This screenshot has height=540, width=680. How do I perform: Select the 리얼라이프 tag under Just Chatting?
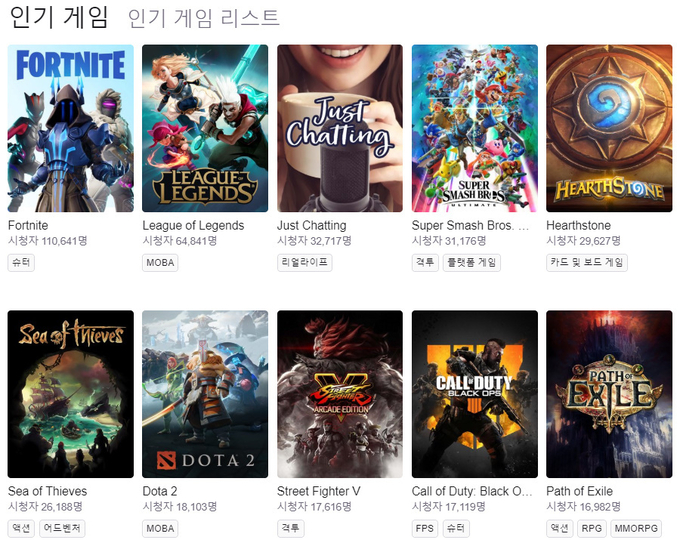point(305,263)
